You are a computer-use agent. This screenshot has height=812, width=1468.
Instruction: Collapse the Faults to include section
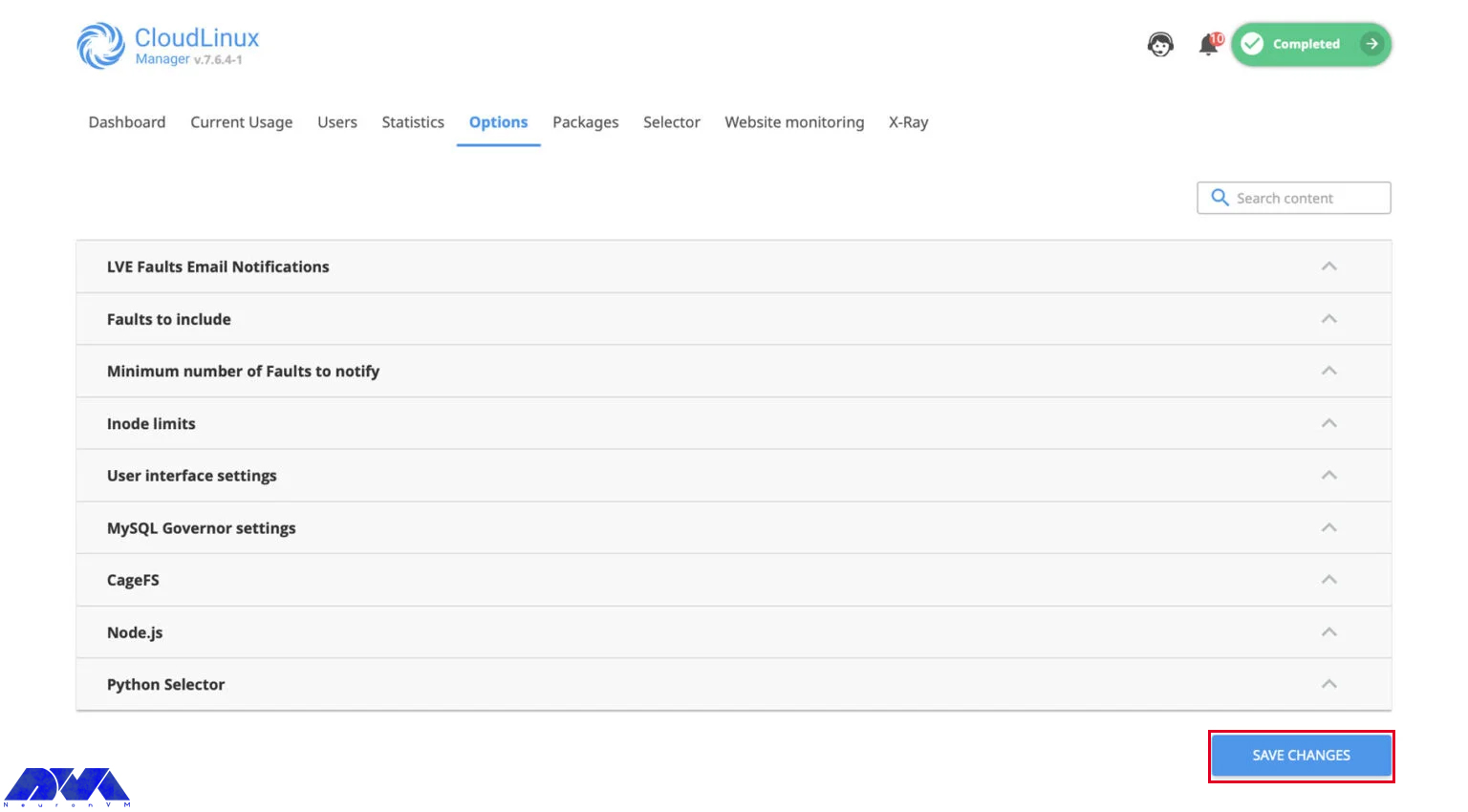[x=1328, y=318]
